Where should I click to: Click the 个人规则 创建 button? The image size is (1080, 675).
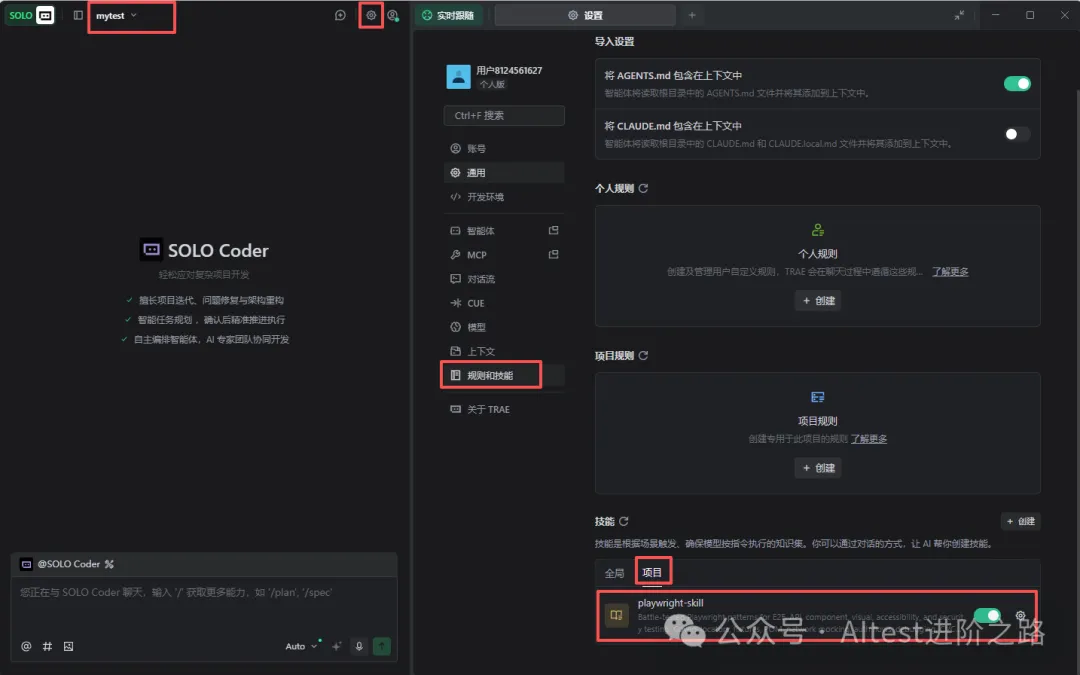[818, 301]
